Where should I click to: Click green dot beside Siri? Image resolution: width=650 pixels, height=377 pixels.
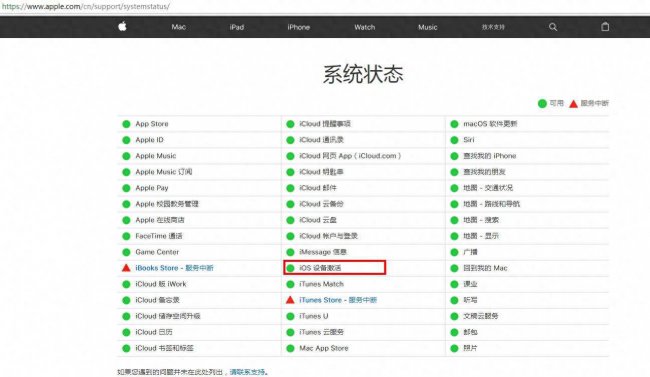click(x=454, y=140)
